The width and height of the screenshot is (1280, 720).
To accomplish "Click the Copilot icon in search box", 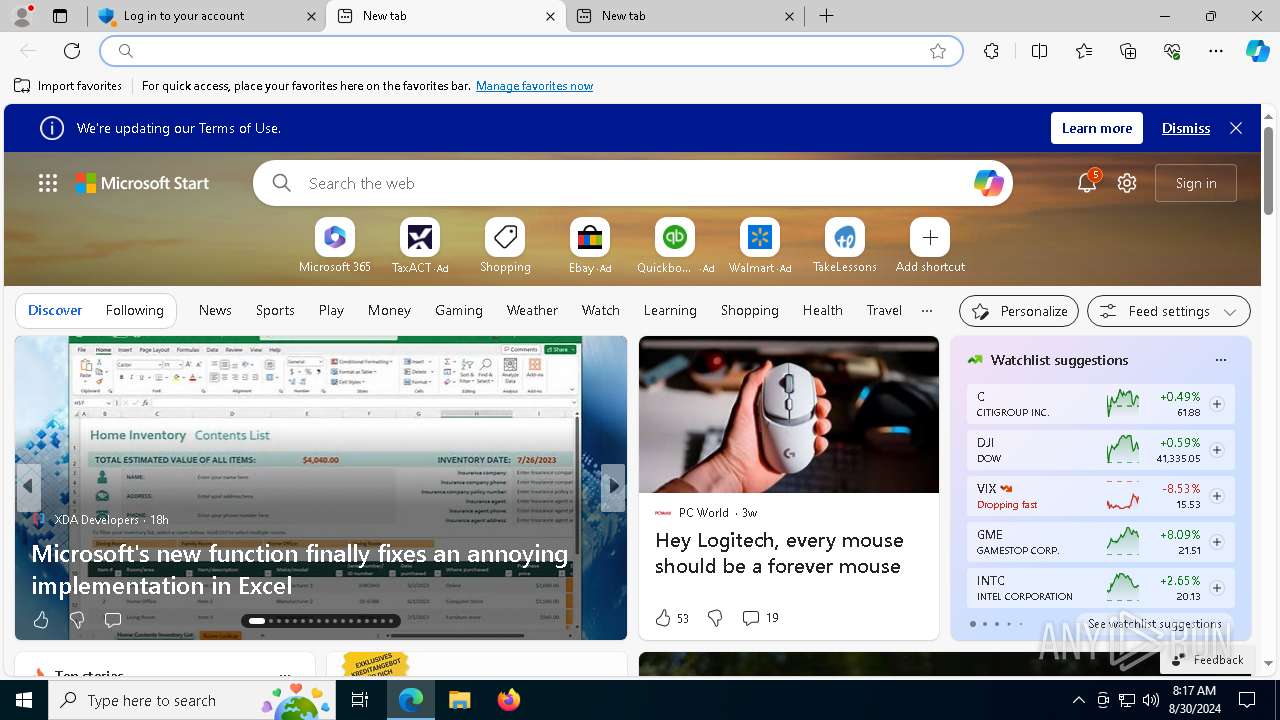I will 988,183.
